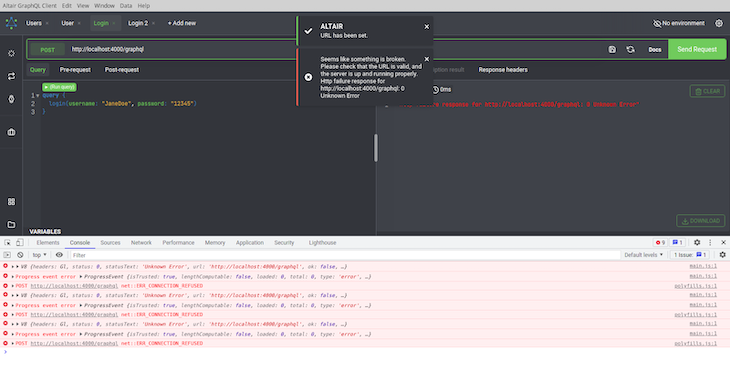
Task: Click the reload docs icon near Docs
Action: (x=630, y=49)
